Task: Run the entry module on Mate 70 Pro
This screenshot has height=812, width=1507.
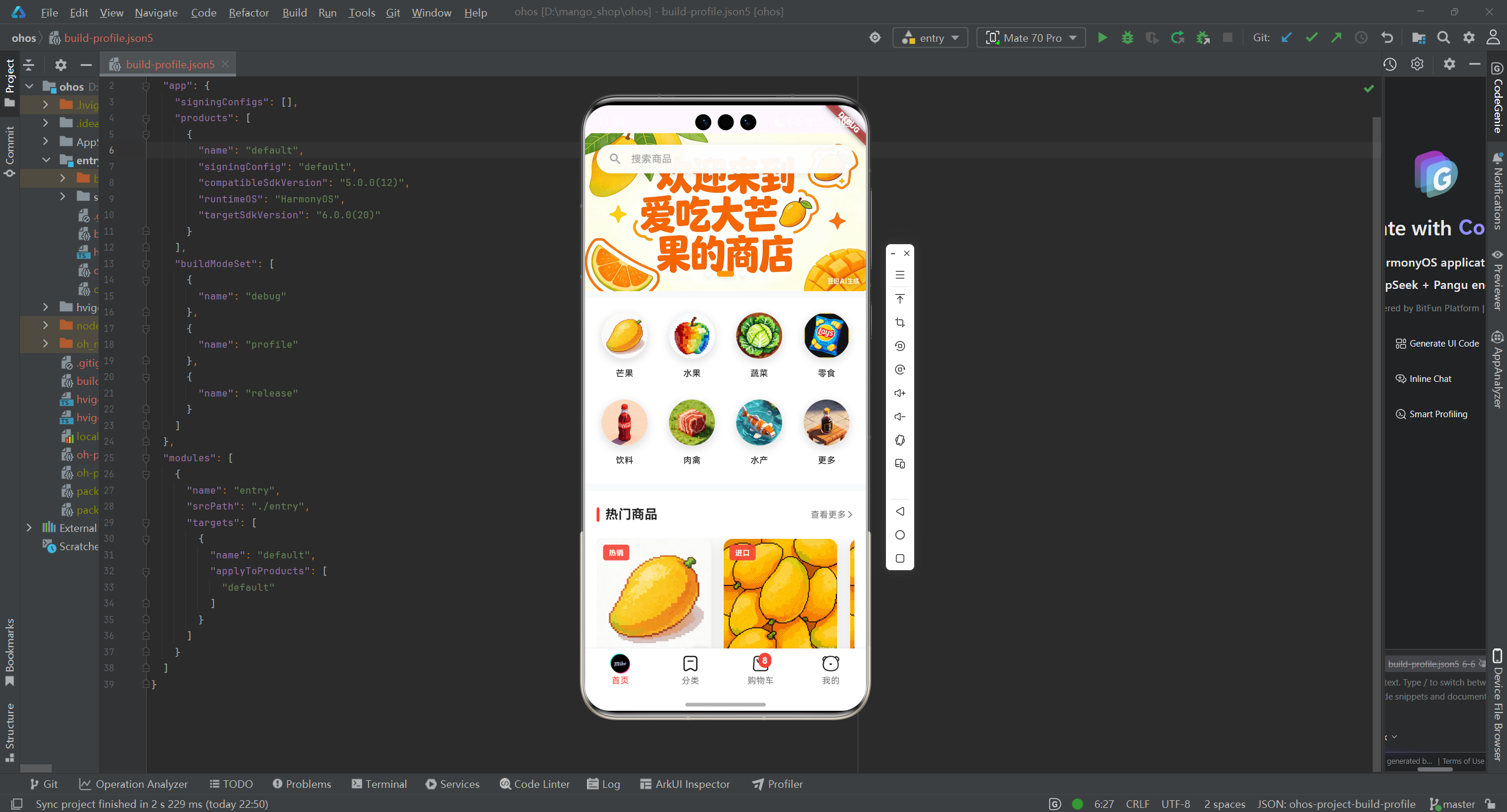Action: [x=1102, y=37]
